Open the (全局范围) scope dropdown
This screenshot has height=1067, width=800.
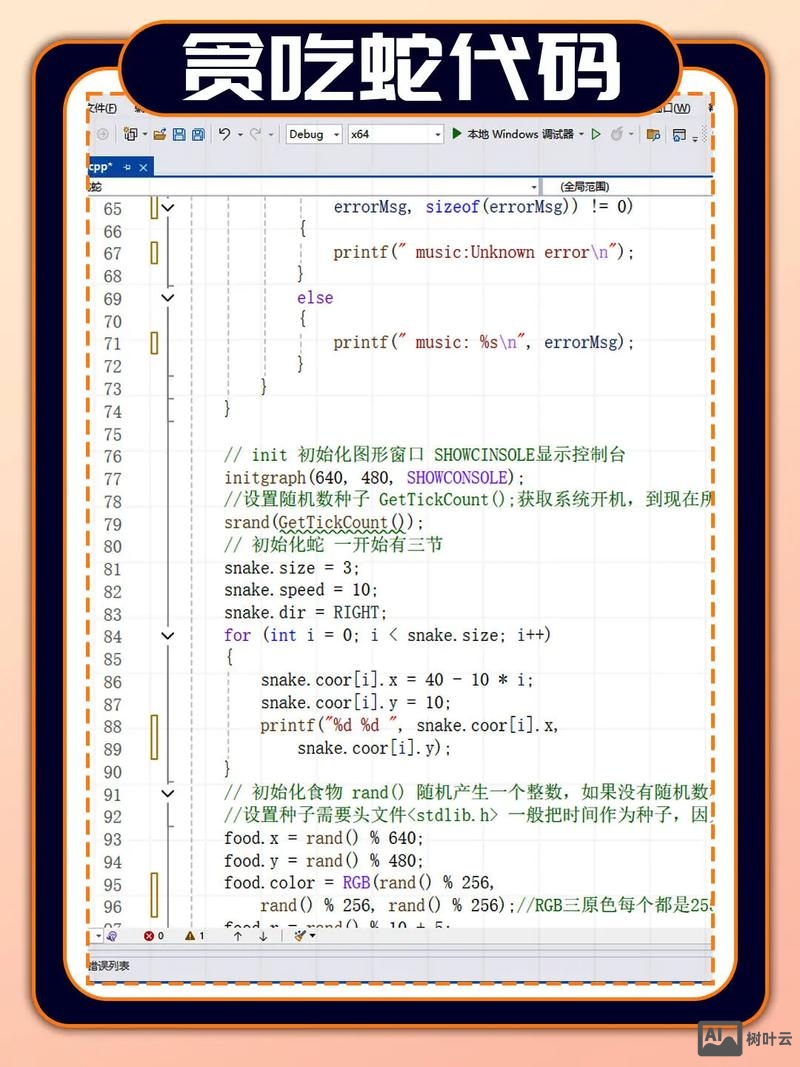coord(620,187)
